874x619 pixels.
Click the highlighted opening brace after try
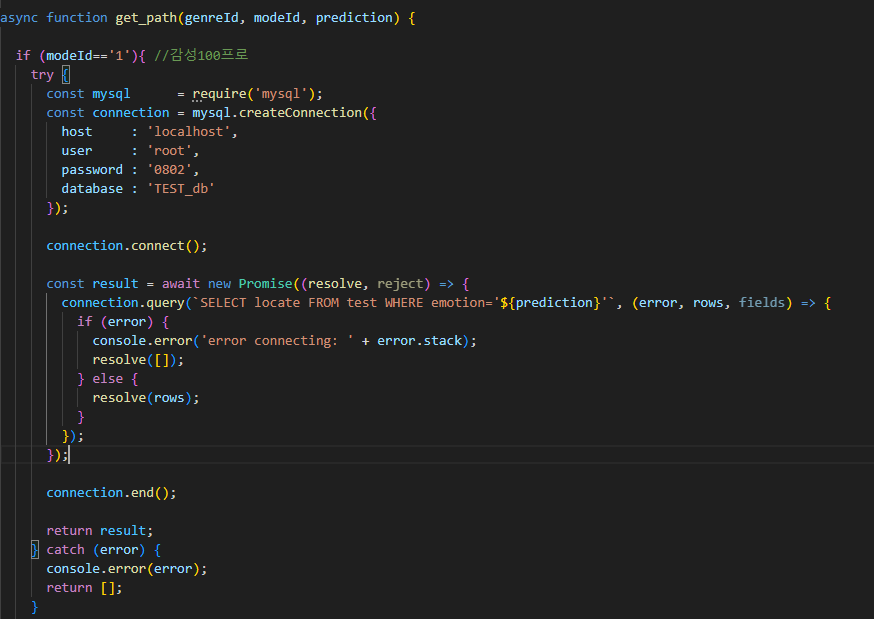click(x=66, y=75)
